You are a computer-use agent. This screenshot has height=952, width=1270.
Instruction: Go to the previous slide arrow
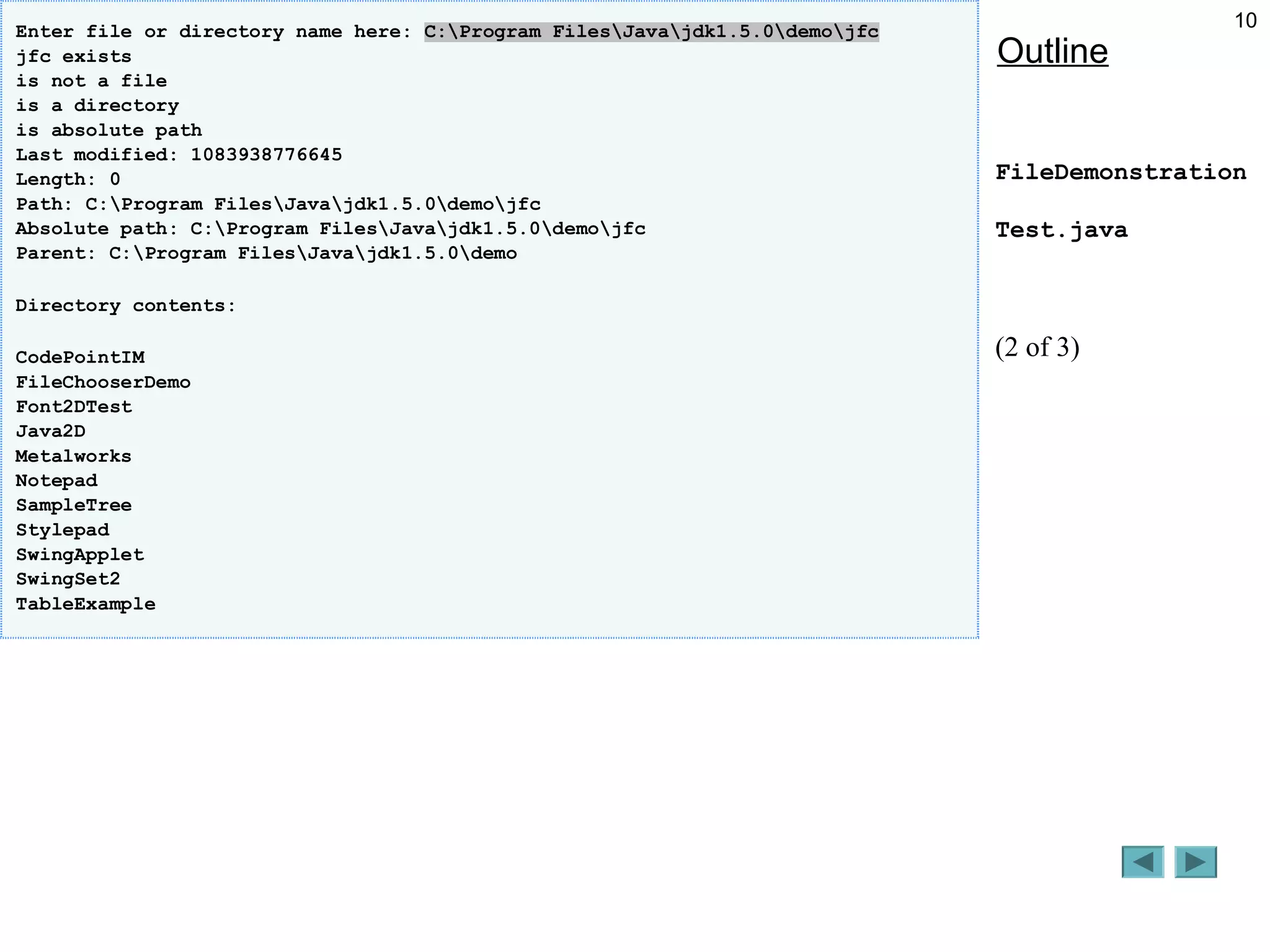click(1143, 862)
